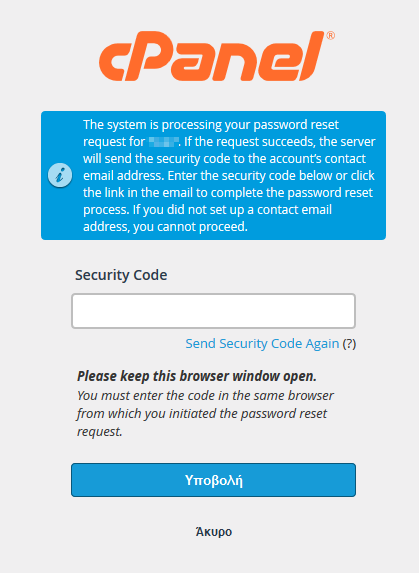Screen dimensions: 419x573
Task: Open the (?) help next to resend link
Action: (349, 344)
